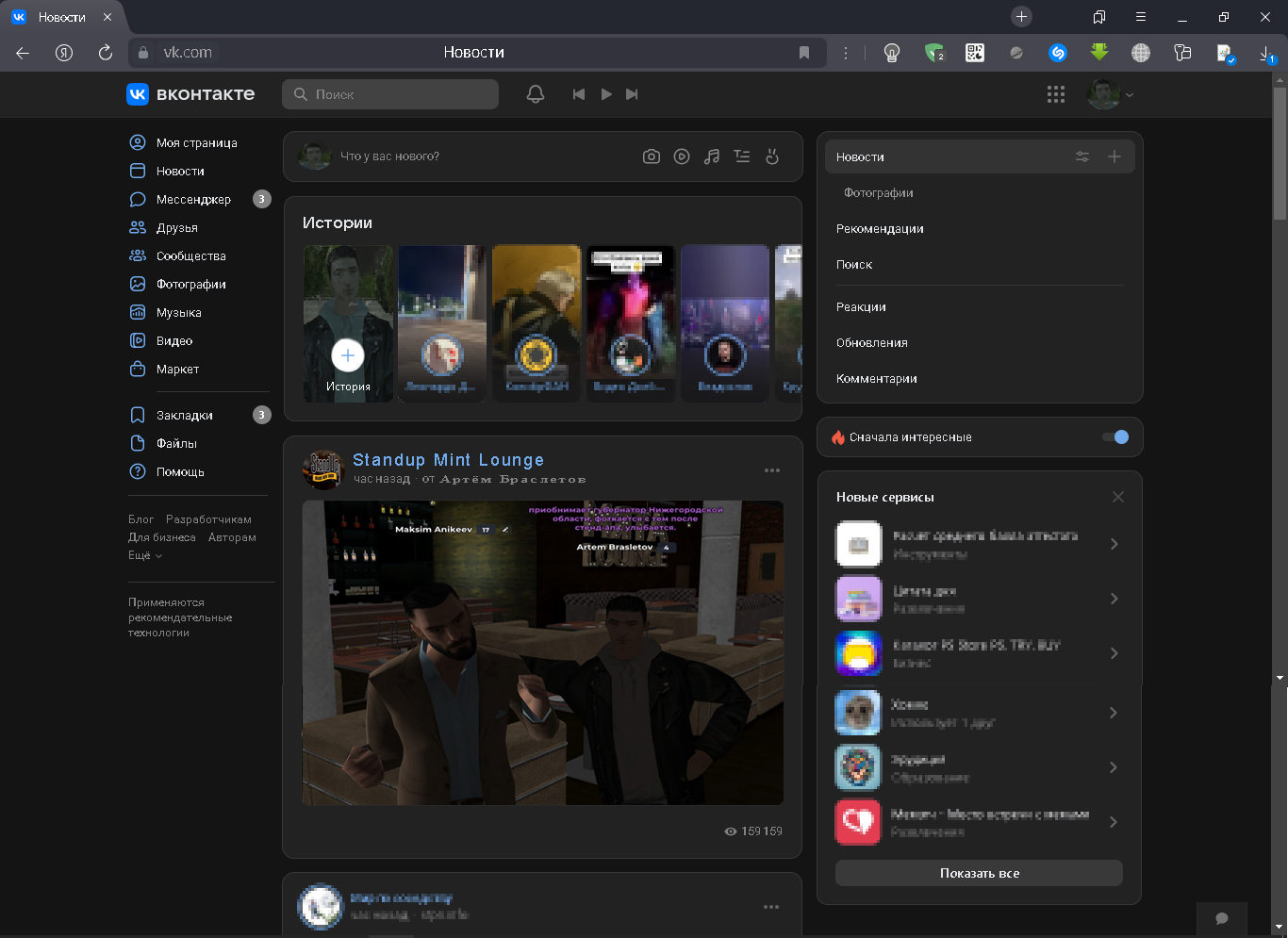Open new browser tab with plus
This screenshot has height=938, width=1288.
pos(1021,17)
